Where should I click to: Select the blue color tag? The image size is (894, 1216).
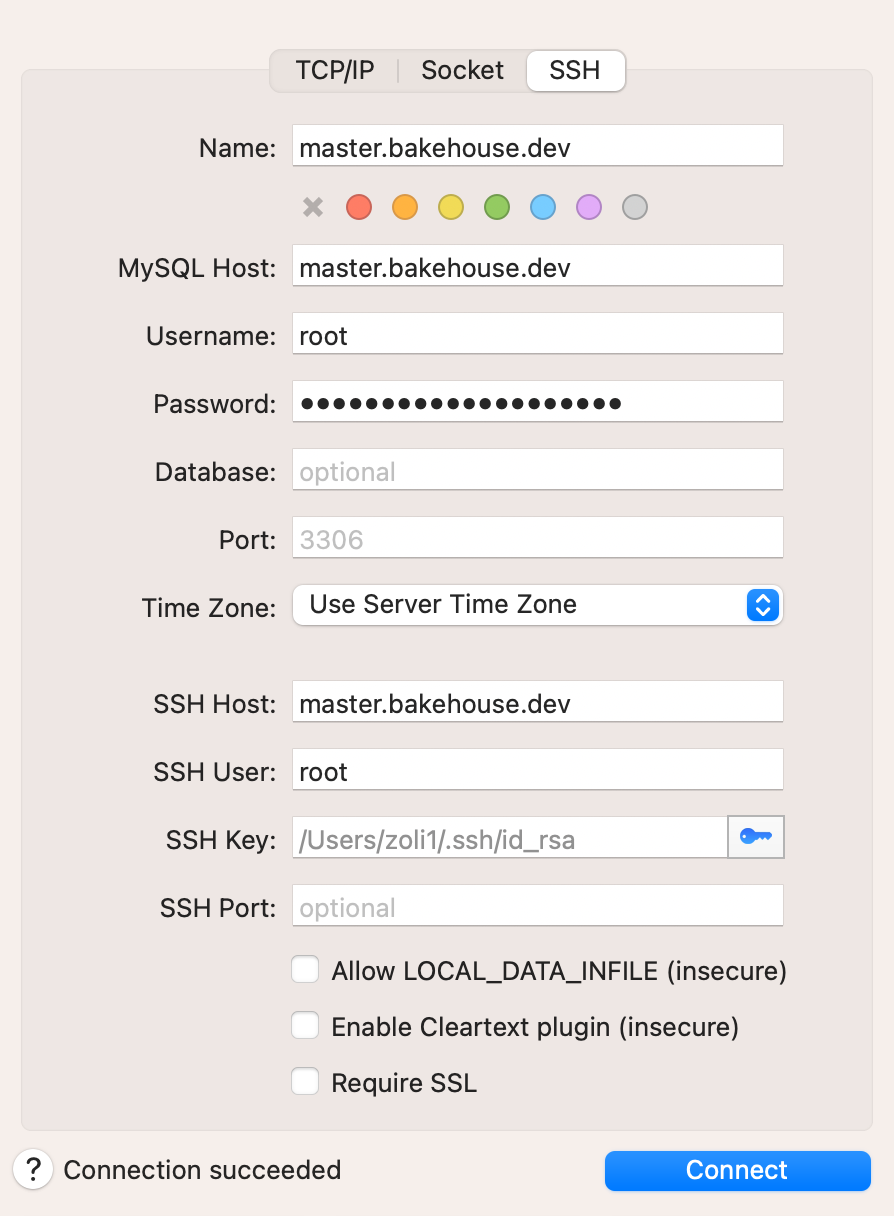(543, 207)
